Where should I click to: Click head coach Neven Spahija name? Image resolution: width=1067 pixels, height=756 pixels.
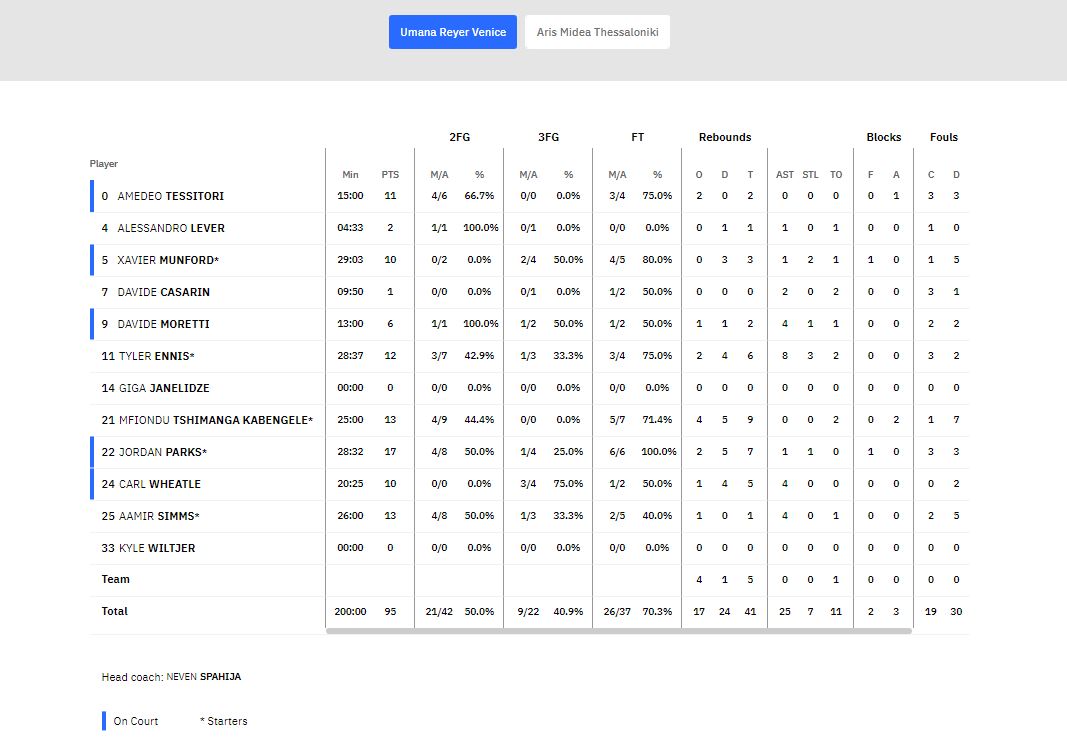203,677
